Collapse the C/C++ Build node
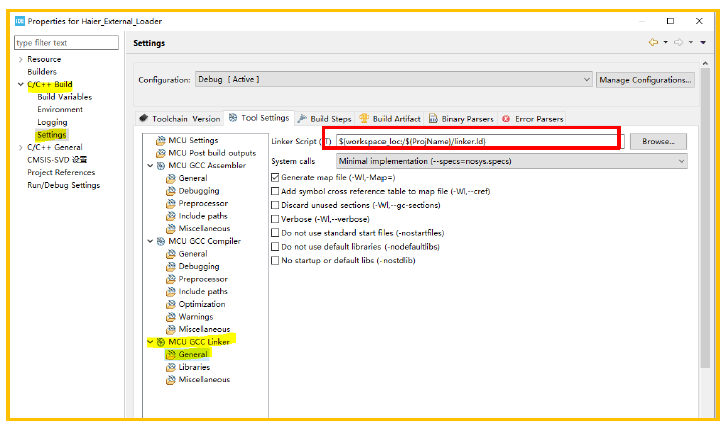The image size is (723, 427). (20, 84)
